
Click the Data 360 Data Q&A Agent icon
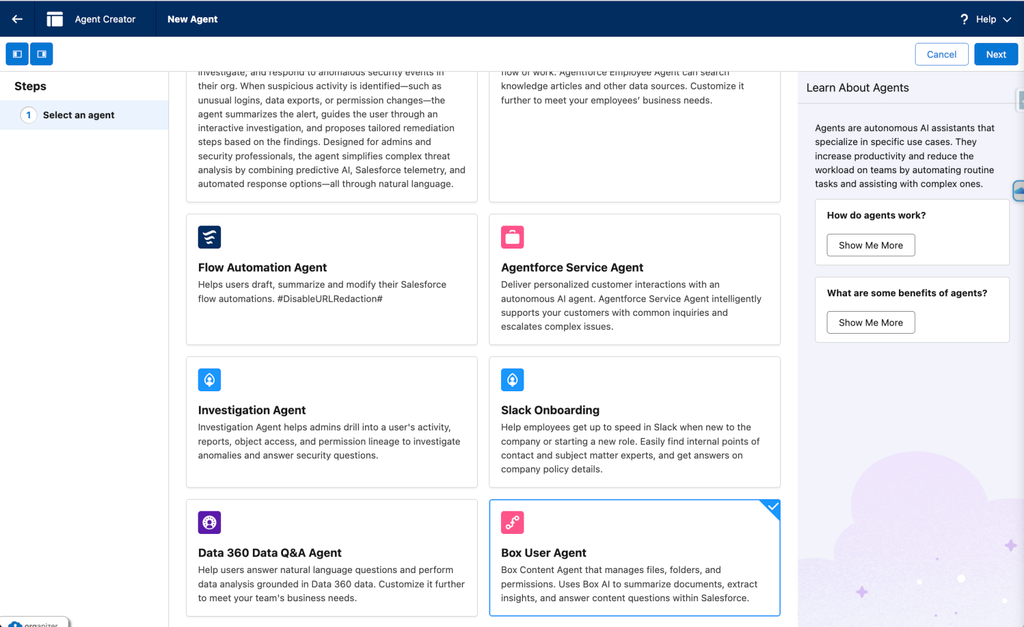(210, 522)
